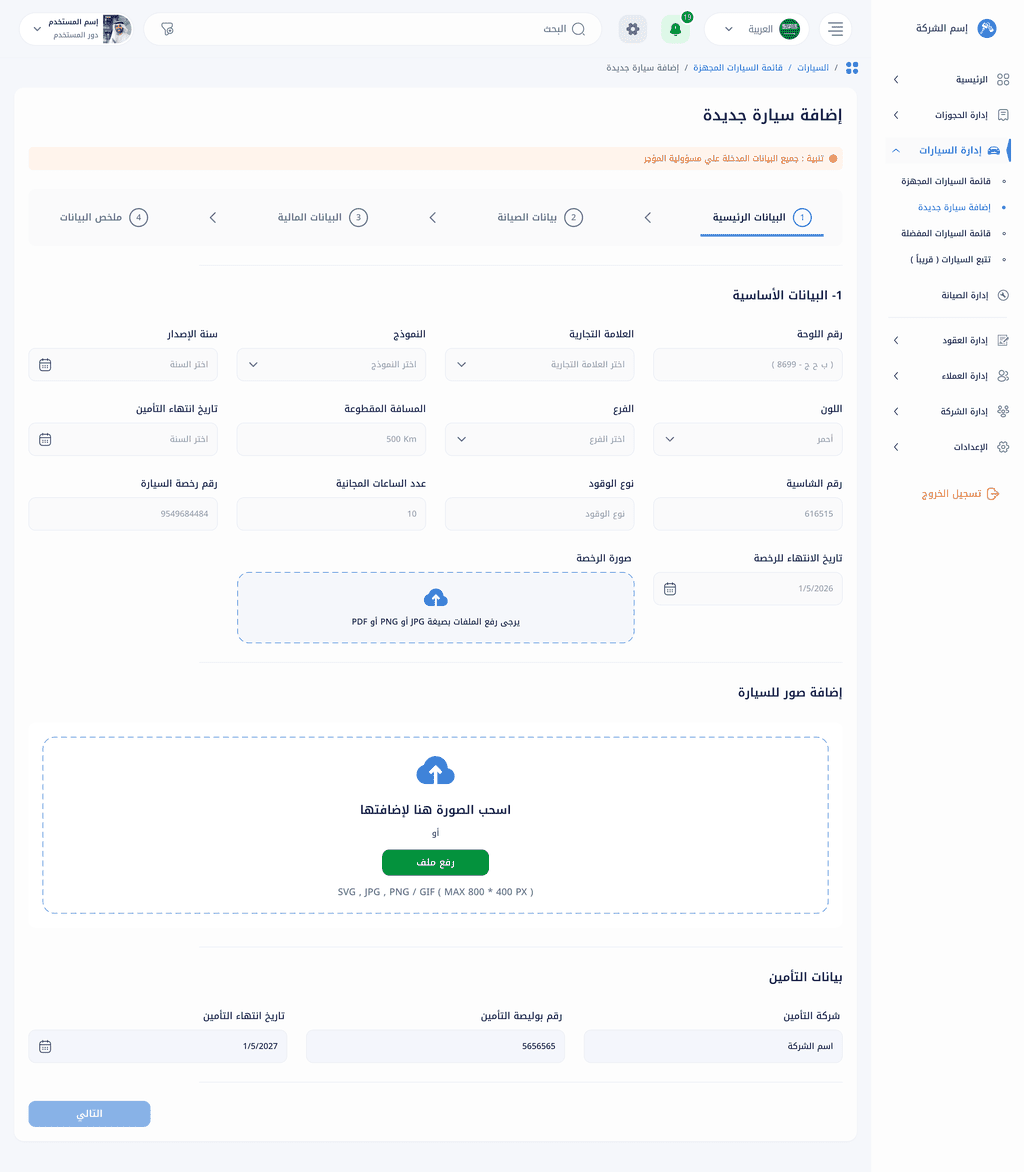Screen dimensions: 1024x1172
Task: Open calendar icon in سنة الإصدار field
Action: [x=45, y=365]
